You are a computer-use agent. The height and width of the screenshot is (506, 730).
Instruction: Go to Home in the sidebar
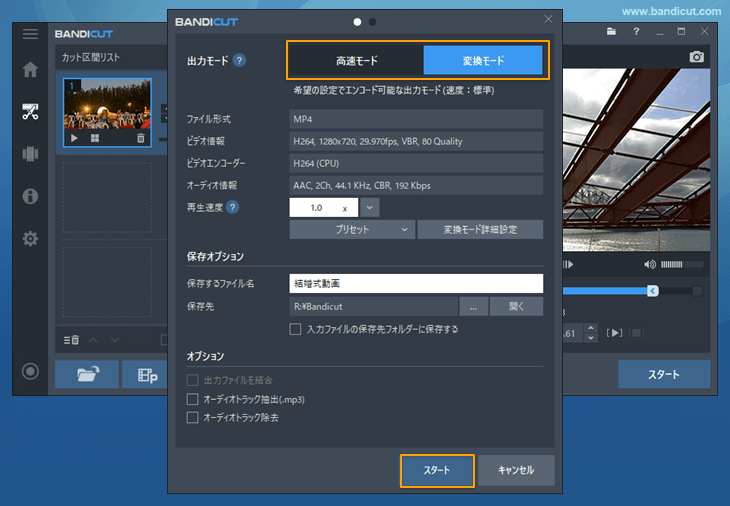pos(30,70)
